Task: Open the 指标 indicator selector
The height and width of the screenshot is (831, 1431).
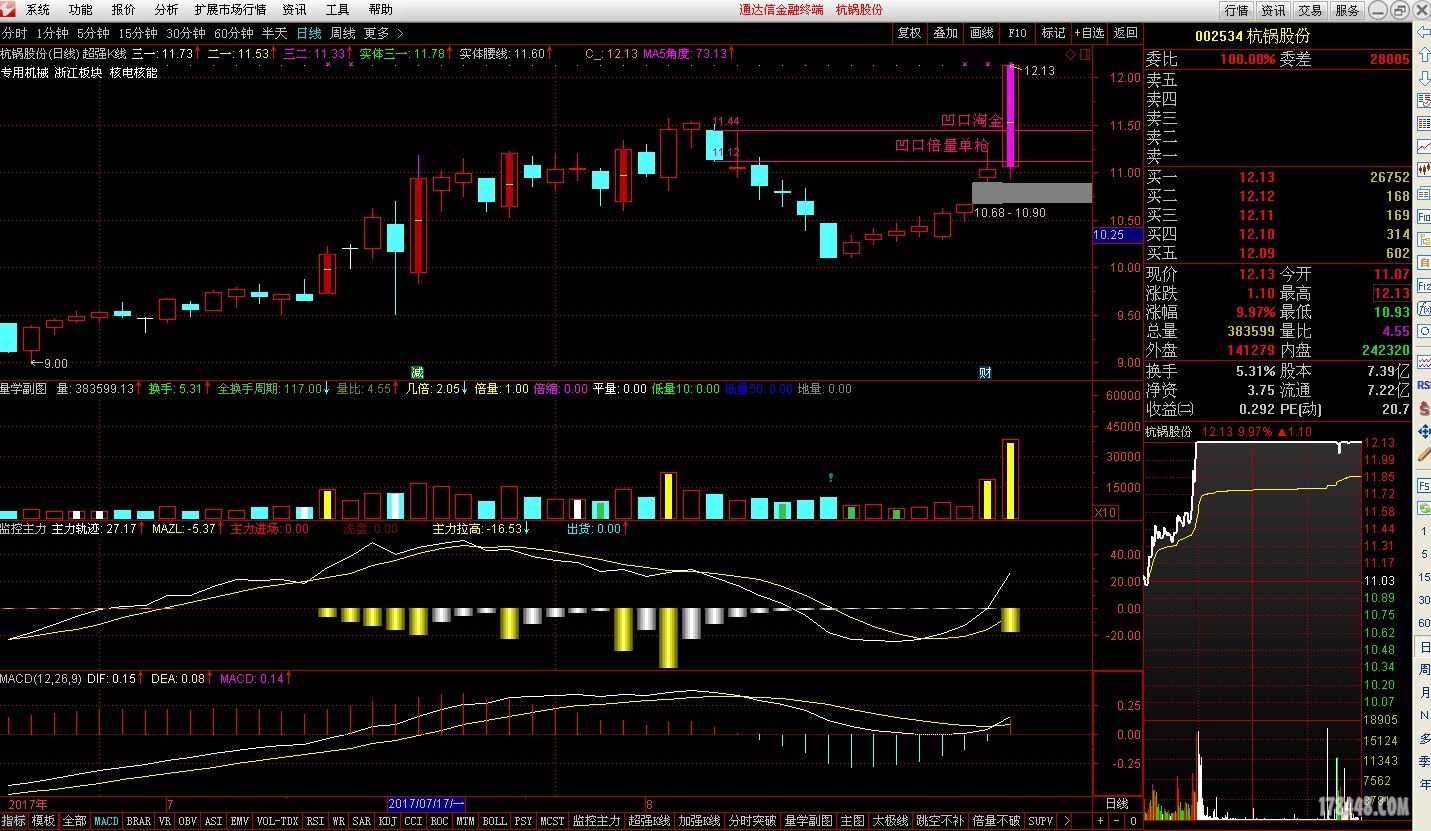Action: 14,821
